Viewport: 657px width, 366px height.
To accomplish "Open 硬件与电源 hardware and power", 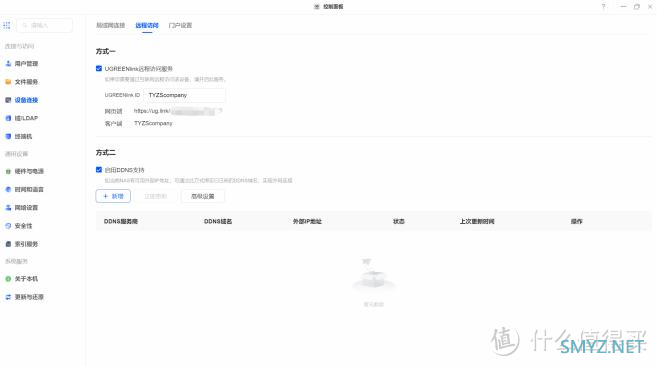I will pyautogui.click(x=24, y=171).
